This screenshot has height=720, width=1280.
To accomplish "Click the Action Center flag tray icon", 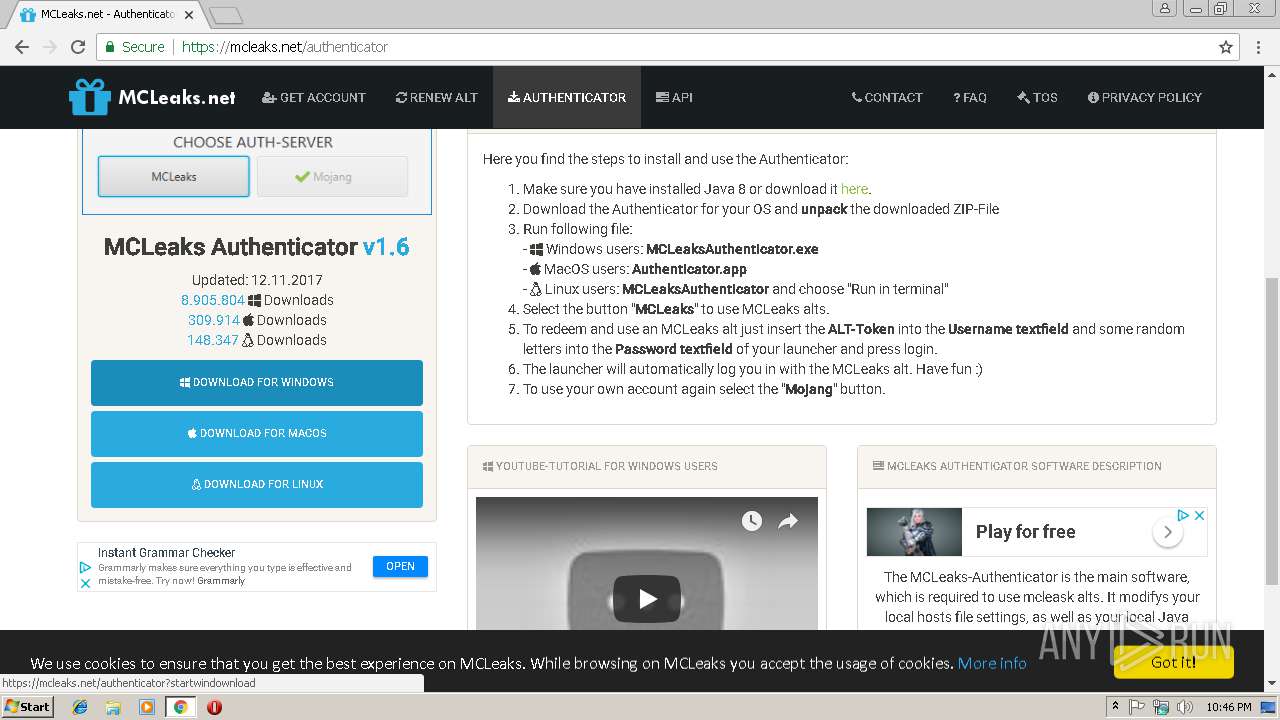I will tap(1137, 707).
